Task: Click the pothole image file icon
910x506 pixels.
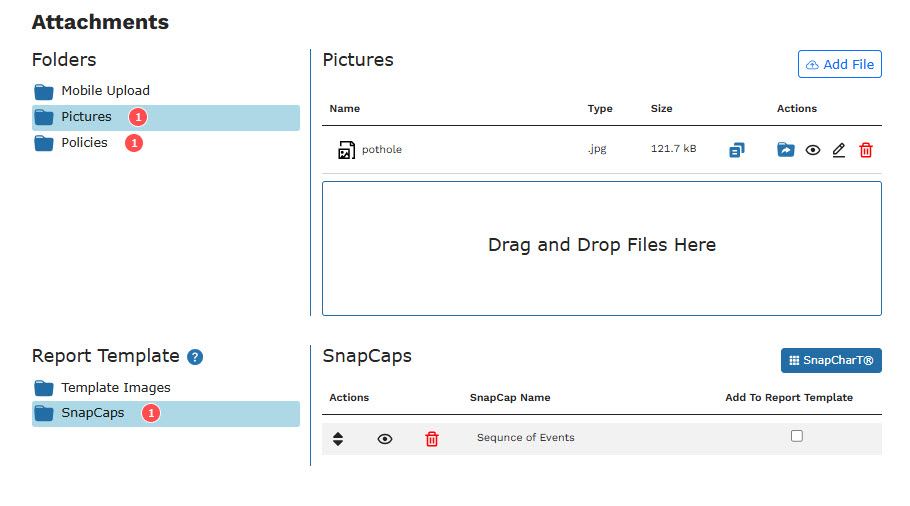Action: tap(346, 150)
